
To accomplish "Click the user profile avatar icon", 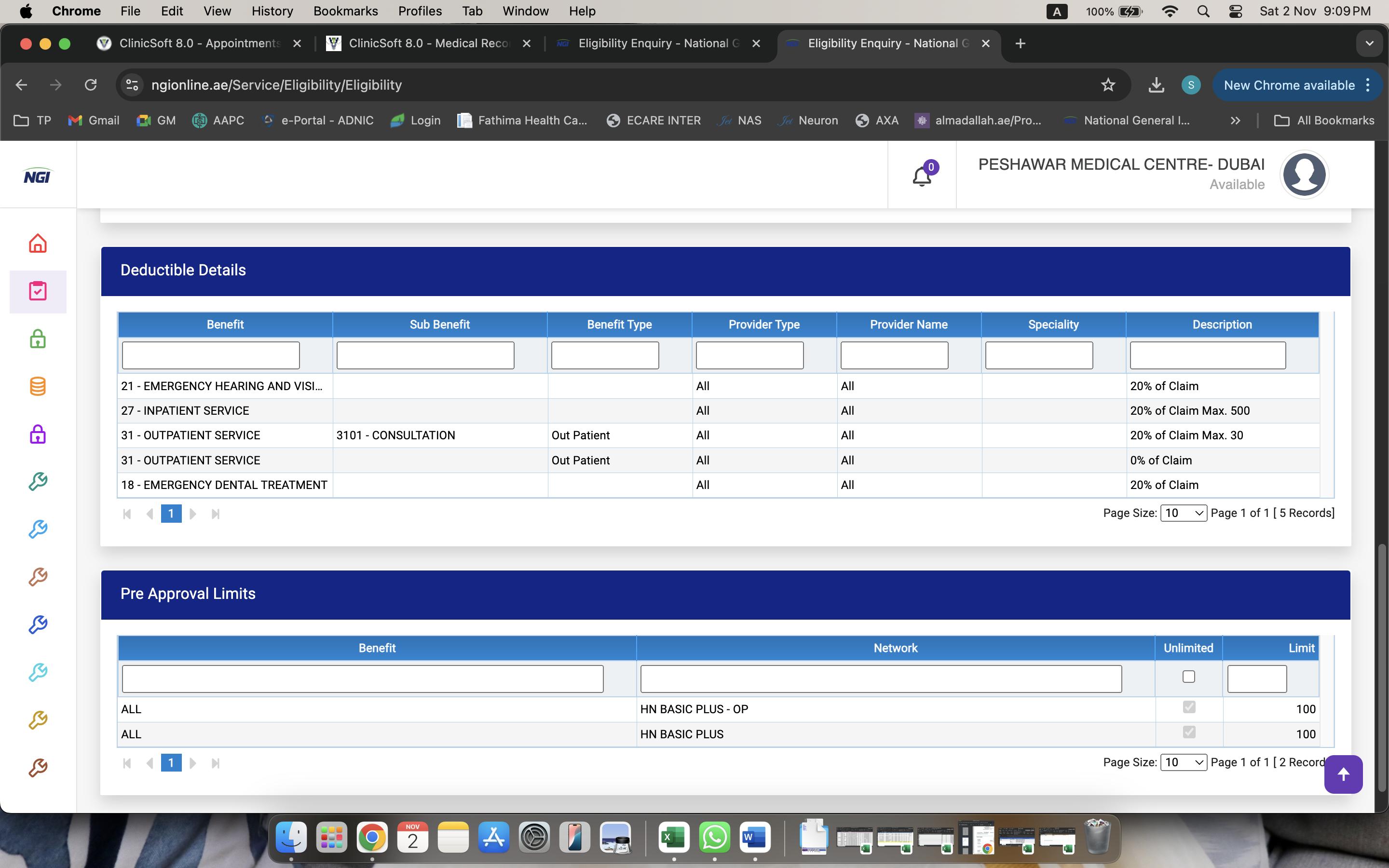I will [1304, 175].
